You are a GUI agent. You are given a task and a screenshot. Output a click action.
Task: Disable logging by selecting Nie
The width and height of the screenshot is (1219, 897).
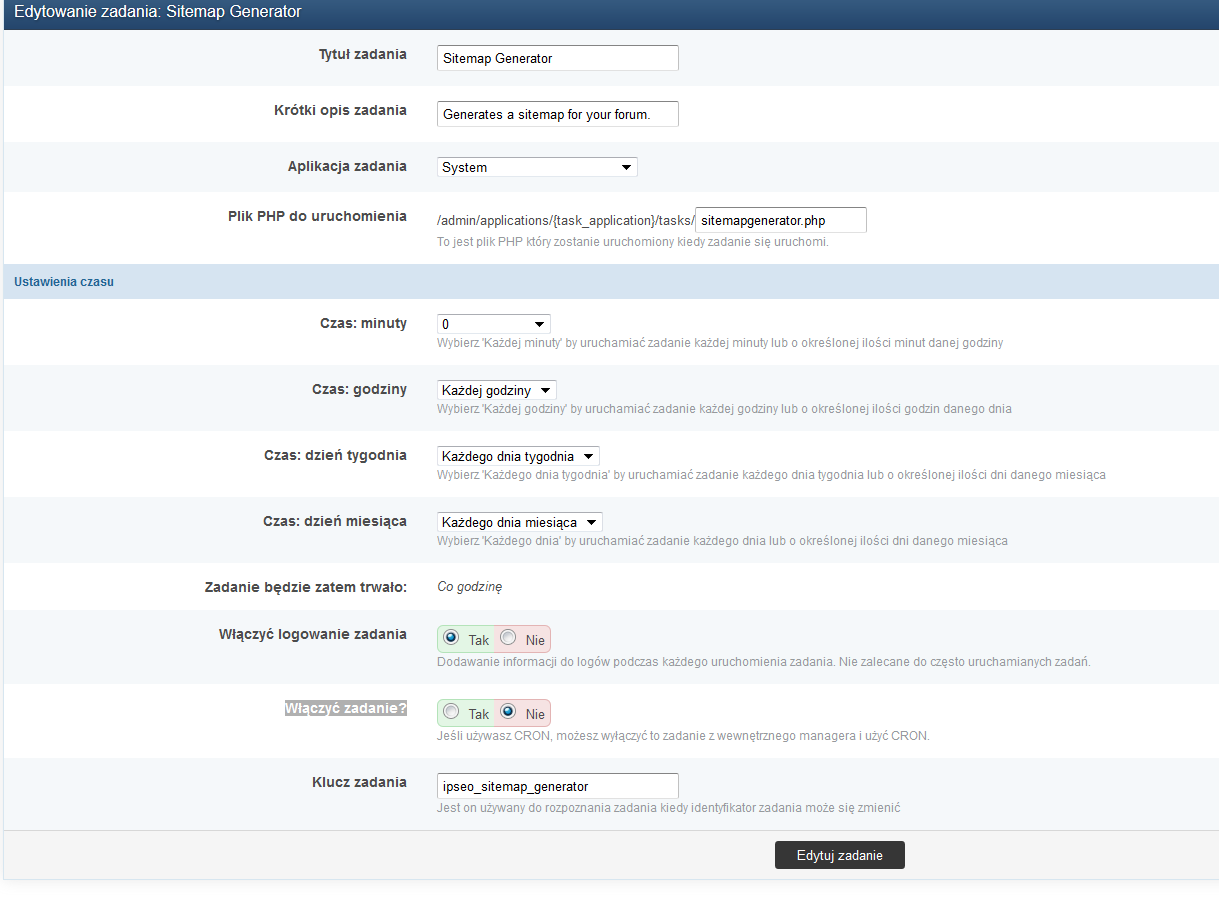[x=510, y=638]
